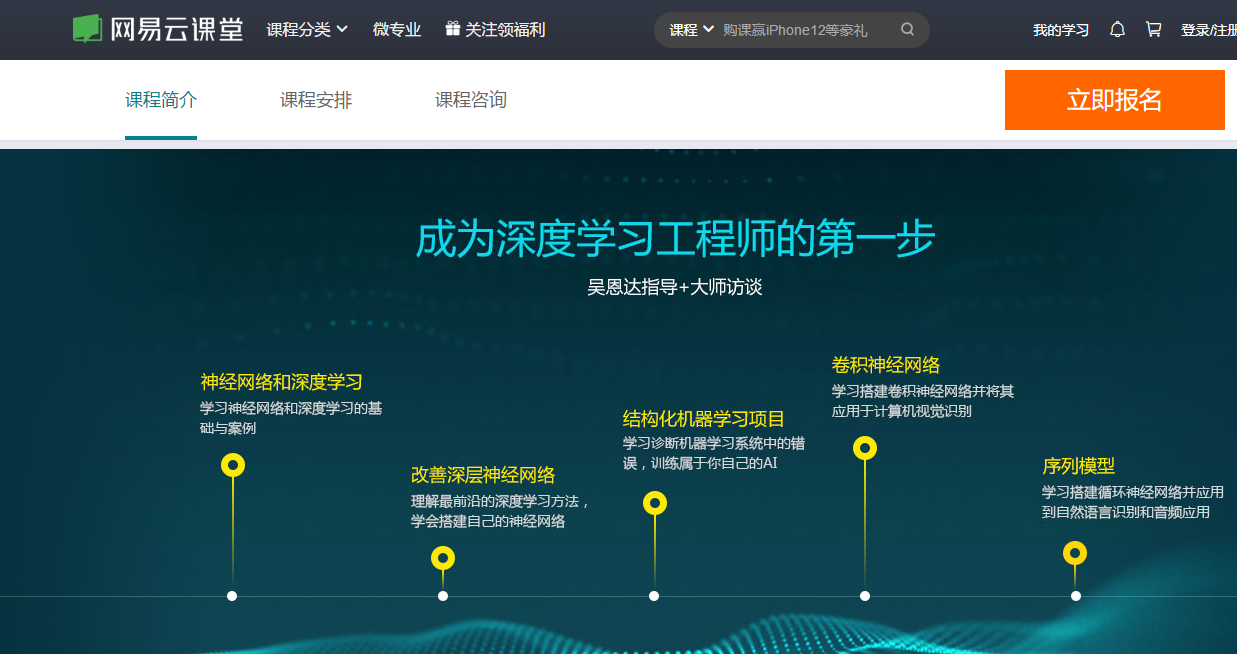Click the 网易云课堂 green logo icon

point(87,29)
